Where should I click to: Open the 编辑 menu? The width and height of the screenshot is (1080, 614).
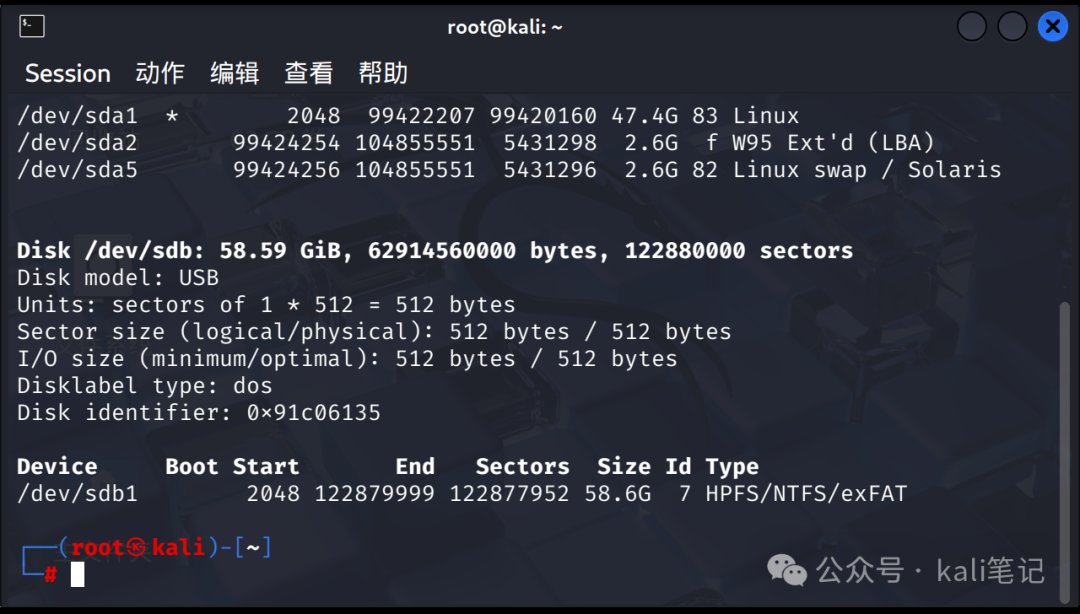pyautogui.click(x=235, y=73)
